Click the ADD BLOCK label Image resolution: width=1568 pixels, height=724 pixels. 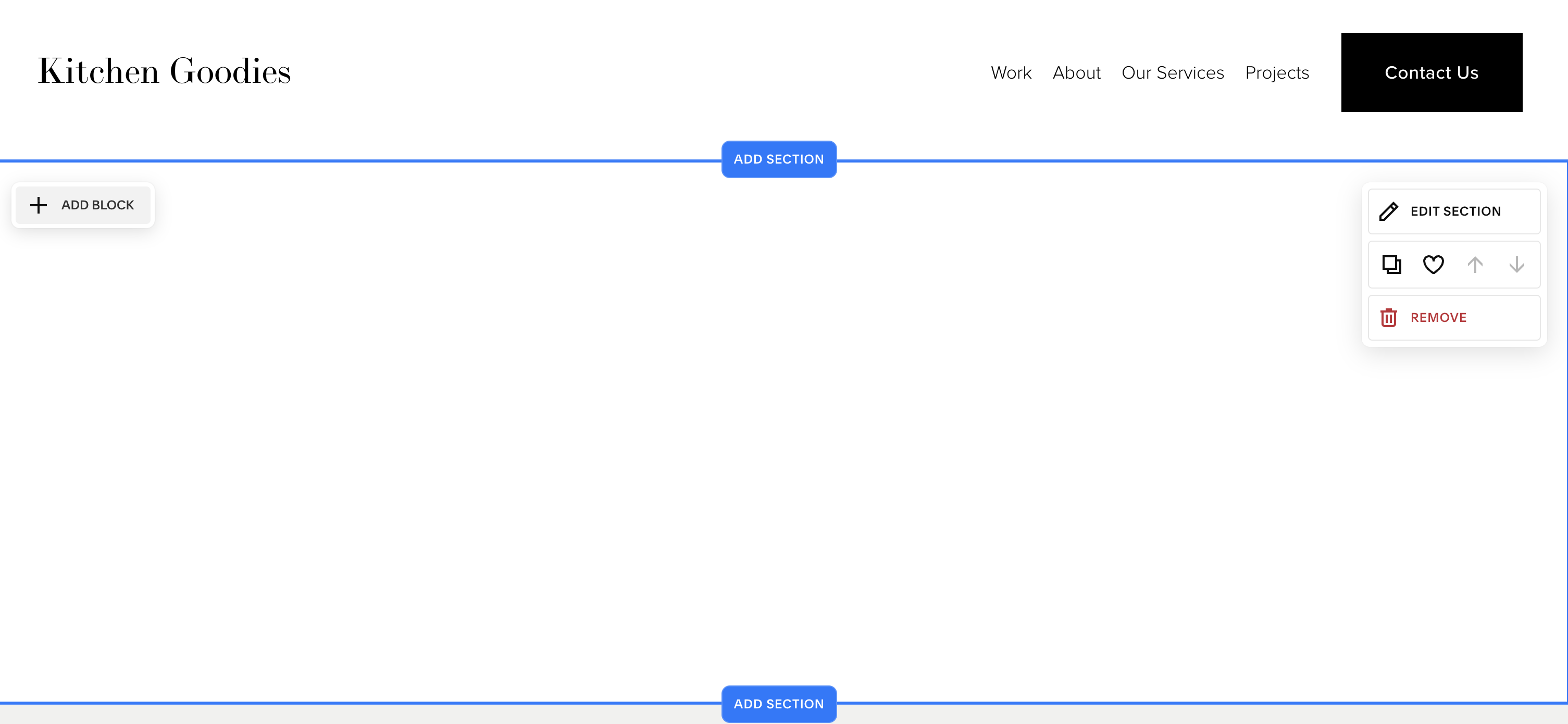(97, 205)
